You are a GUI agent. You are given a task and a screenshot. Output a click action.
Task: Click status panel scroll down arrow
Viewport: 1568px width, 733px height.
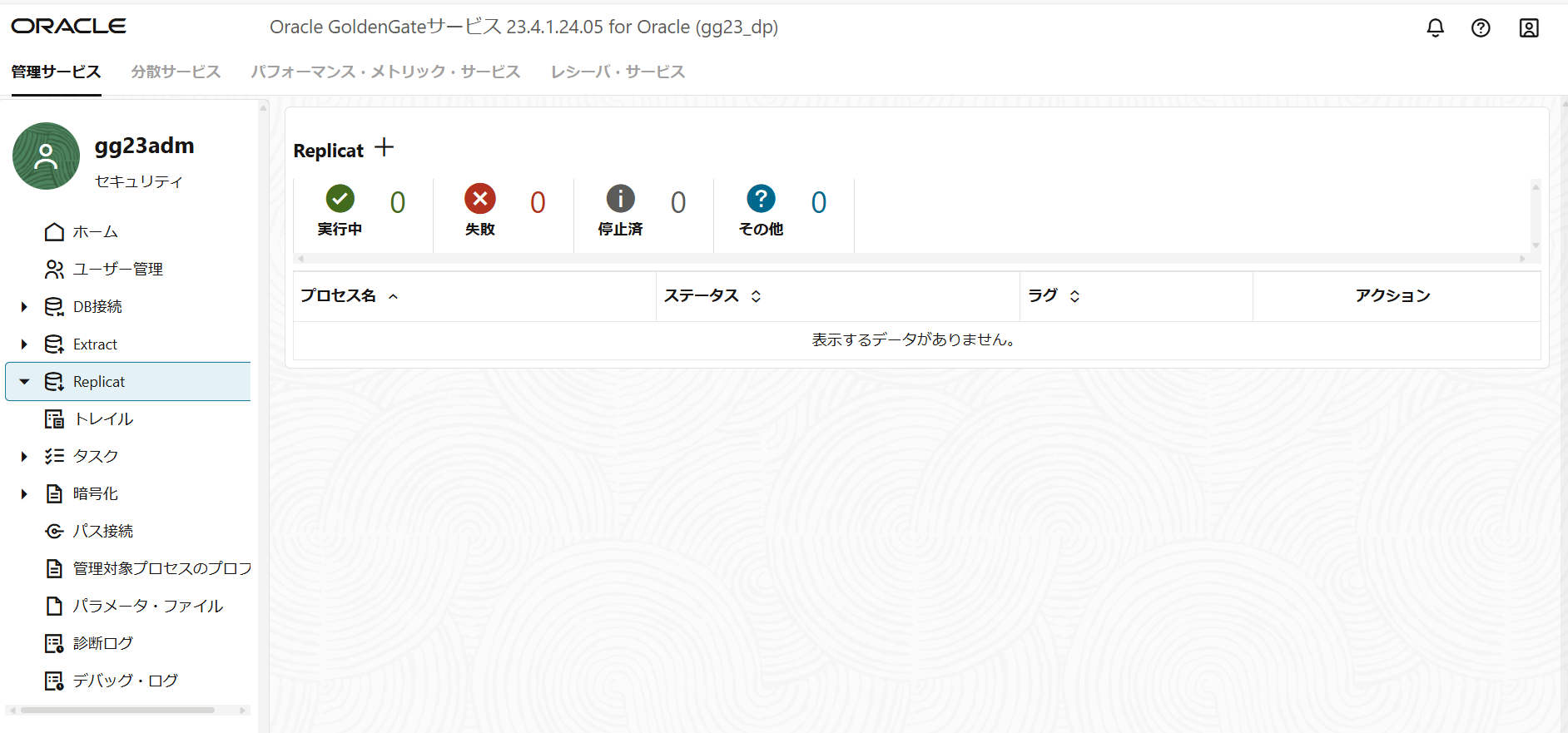1536,245
